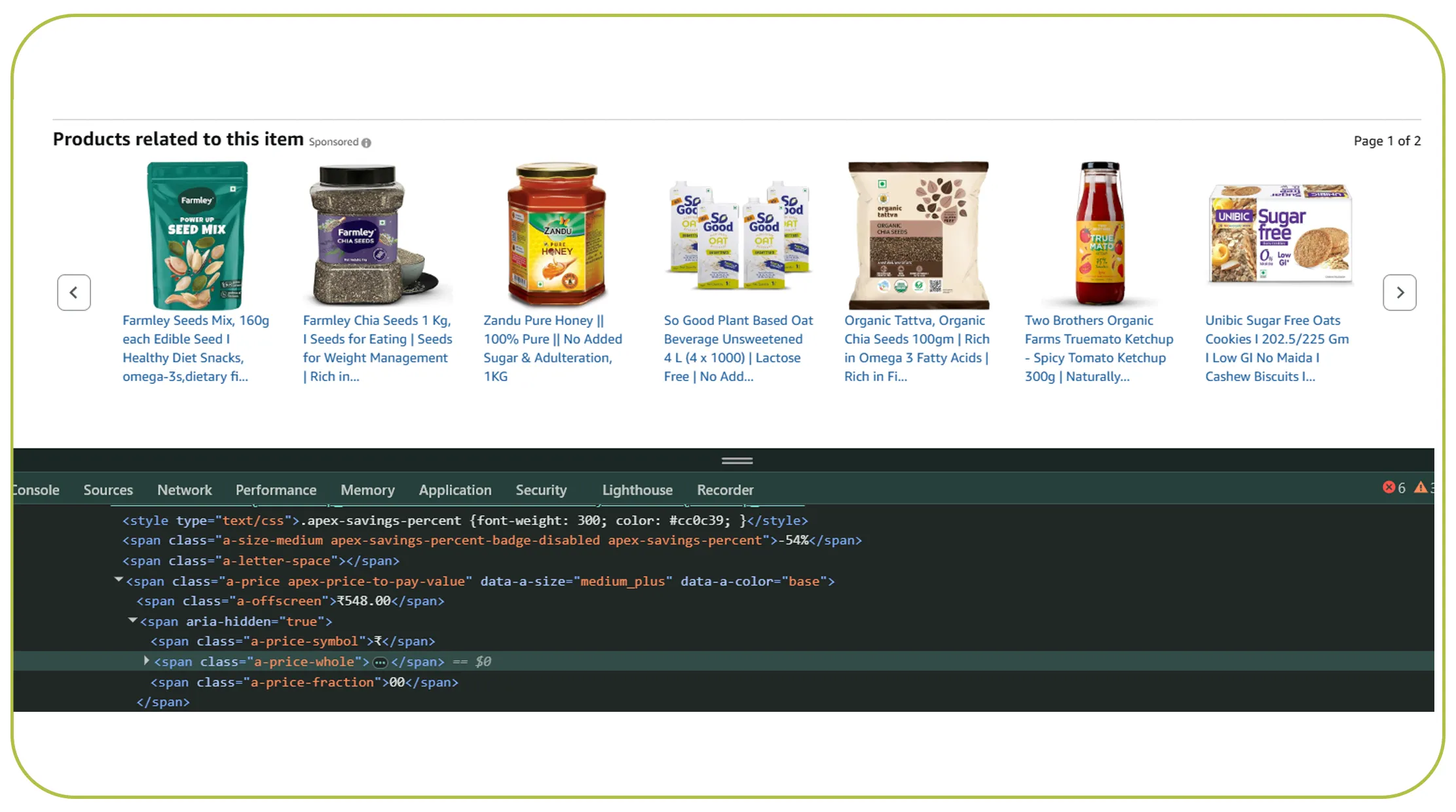Image resolution: width=1456 pixels, height=812 pixels.
Task: Open Farmley Seeds Mix, 160g link
Action: (196, 348)
